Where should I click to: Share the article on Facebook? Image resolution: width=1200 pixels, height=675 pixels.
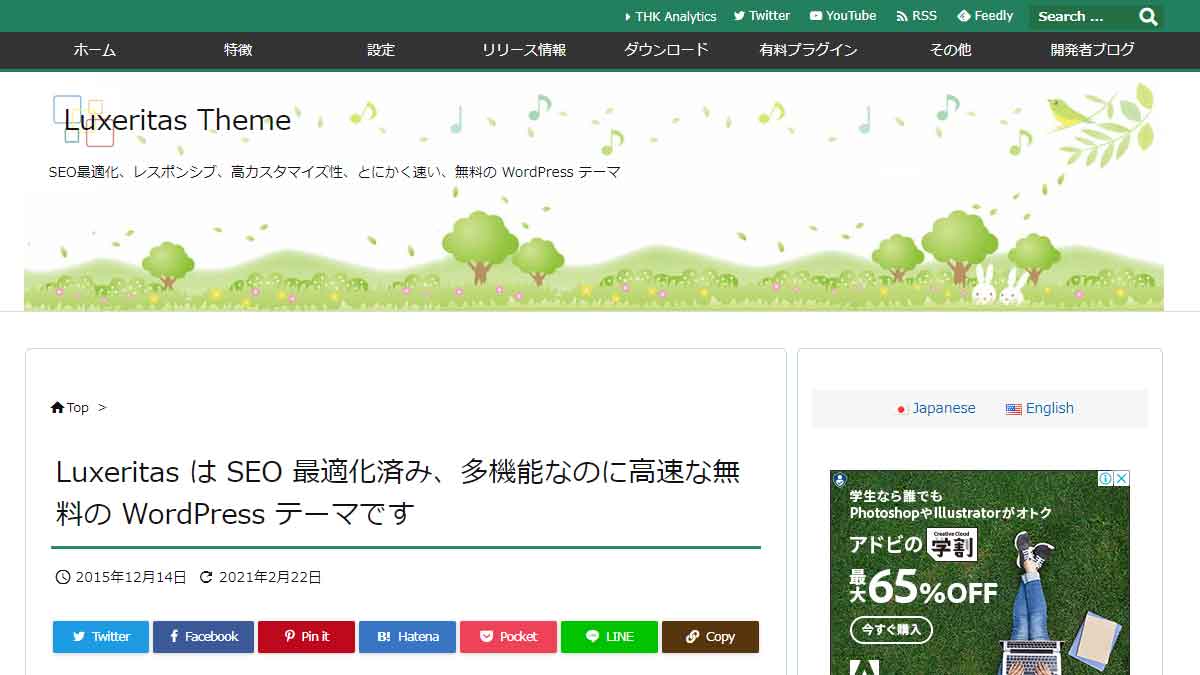[203, 637]
